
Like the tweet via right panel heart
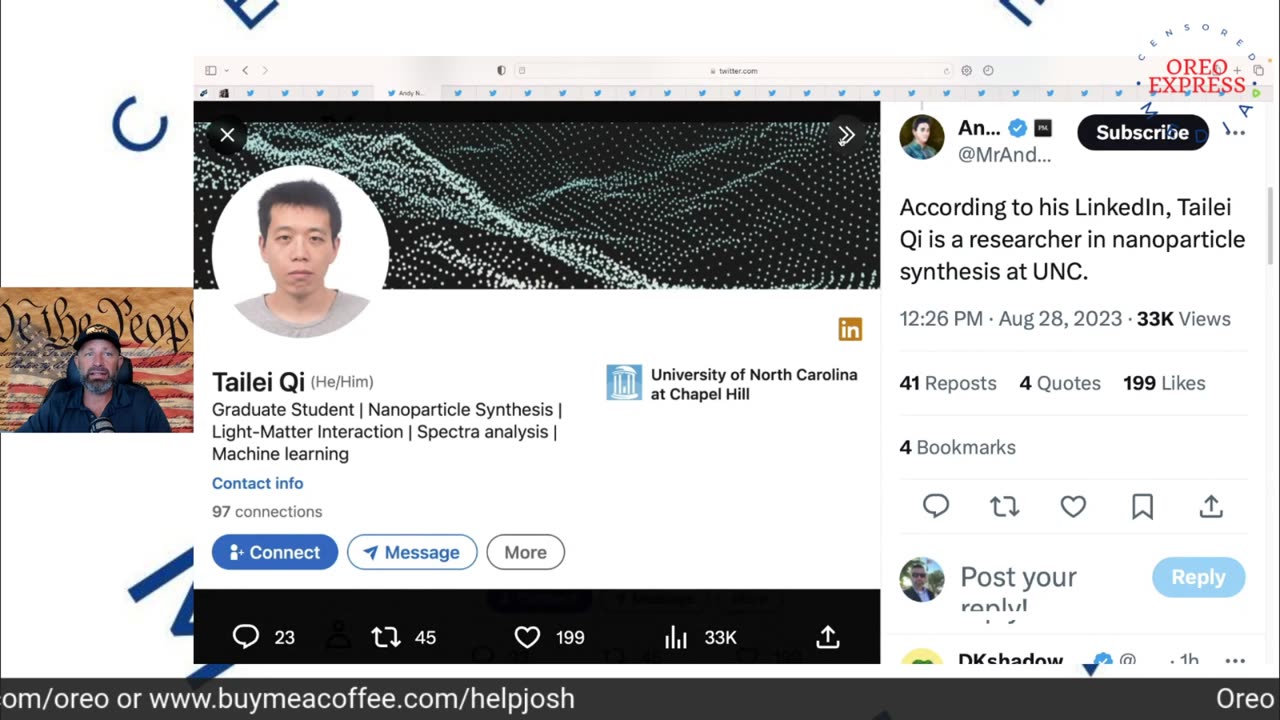click(x=1073, y=507)
